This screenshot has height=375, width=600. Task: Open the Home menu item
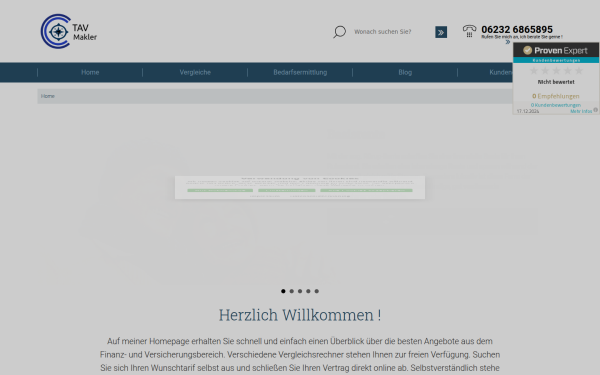90,72
